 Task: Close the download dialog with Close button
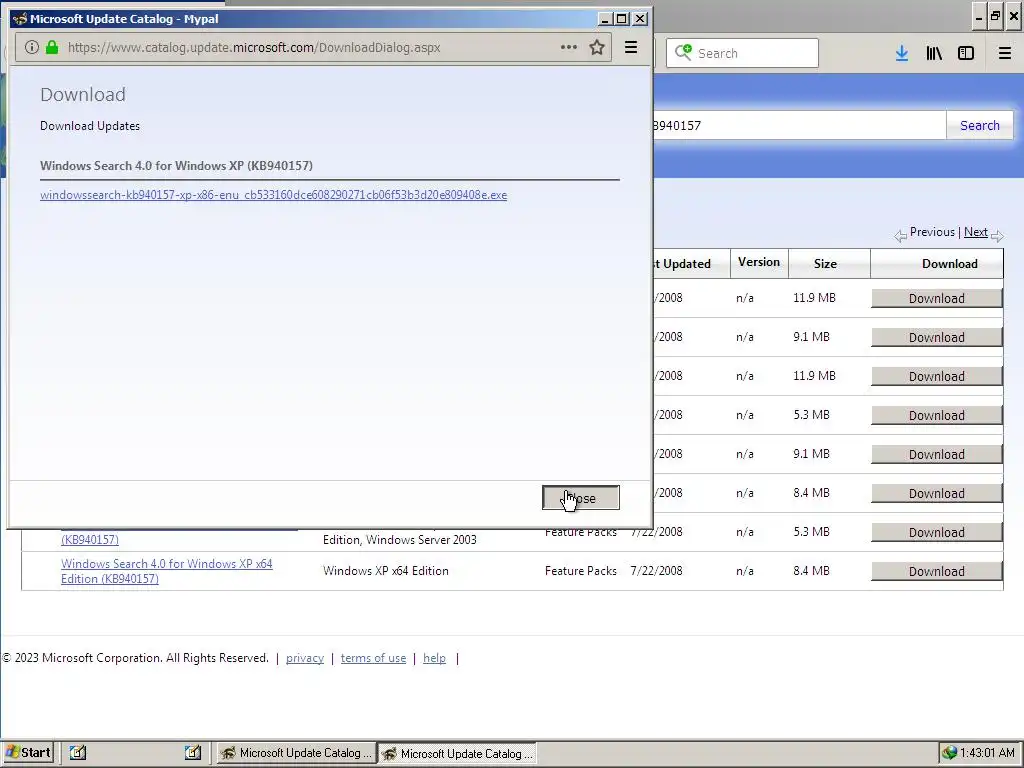coord(581,498)
